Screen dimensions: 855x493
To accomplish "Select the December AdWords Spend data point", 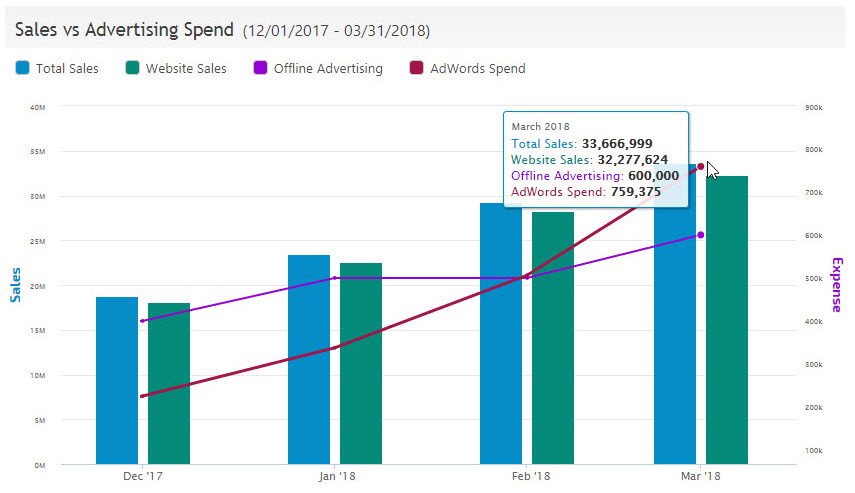I will click(143, 396).
